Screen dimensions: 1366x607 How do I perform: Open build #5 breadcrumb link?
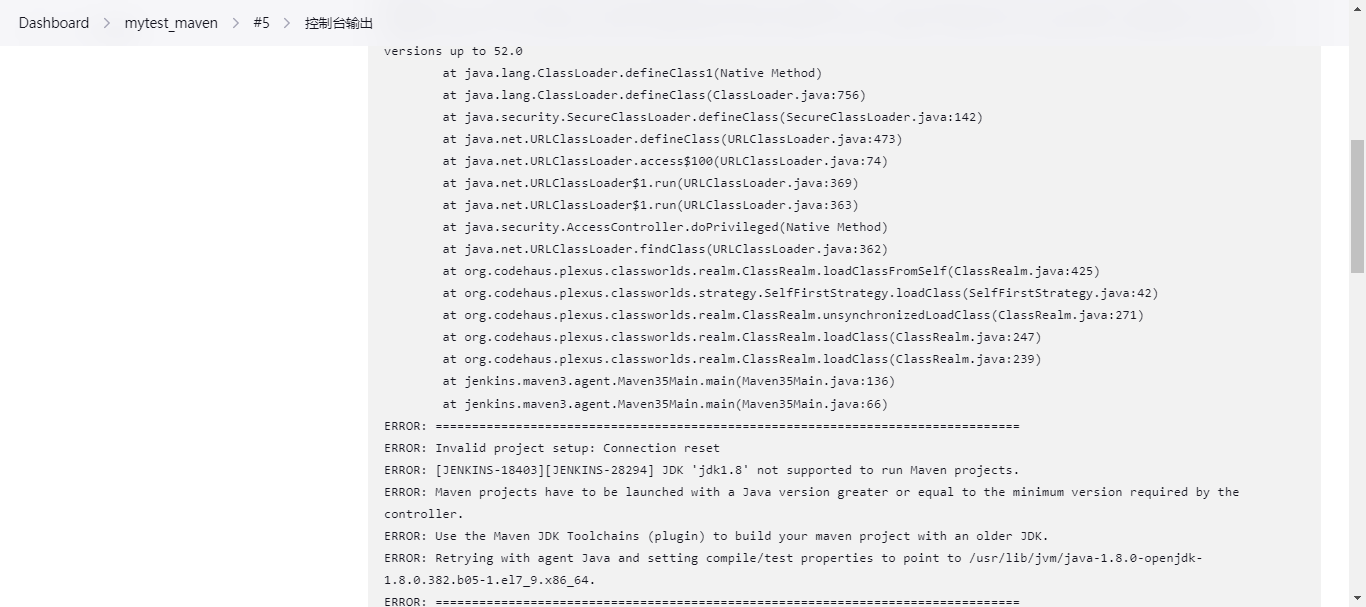[261, 23]
